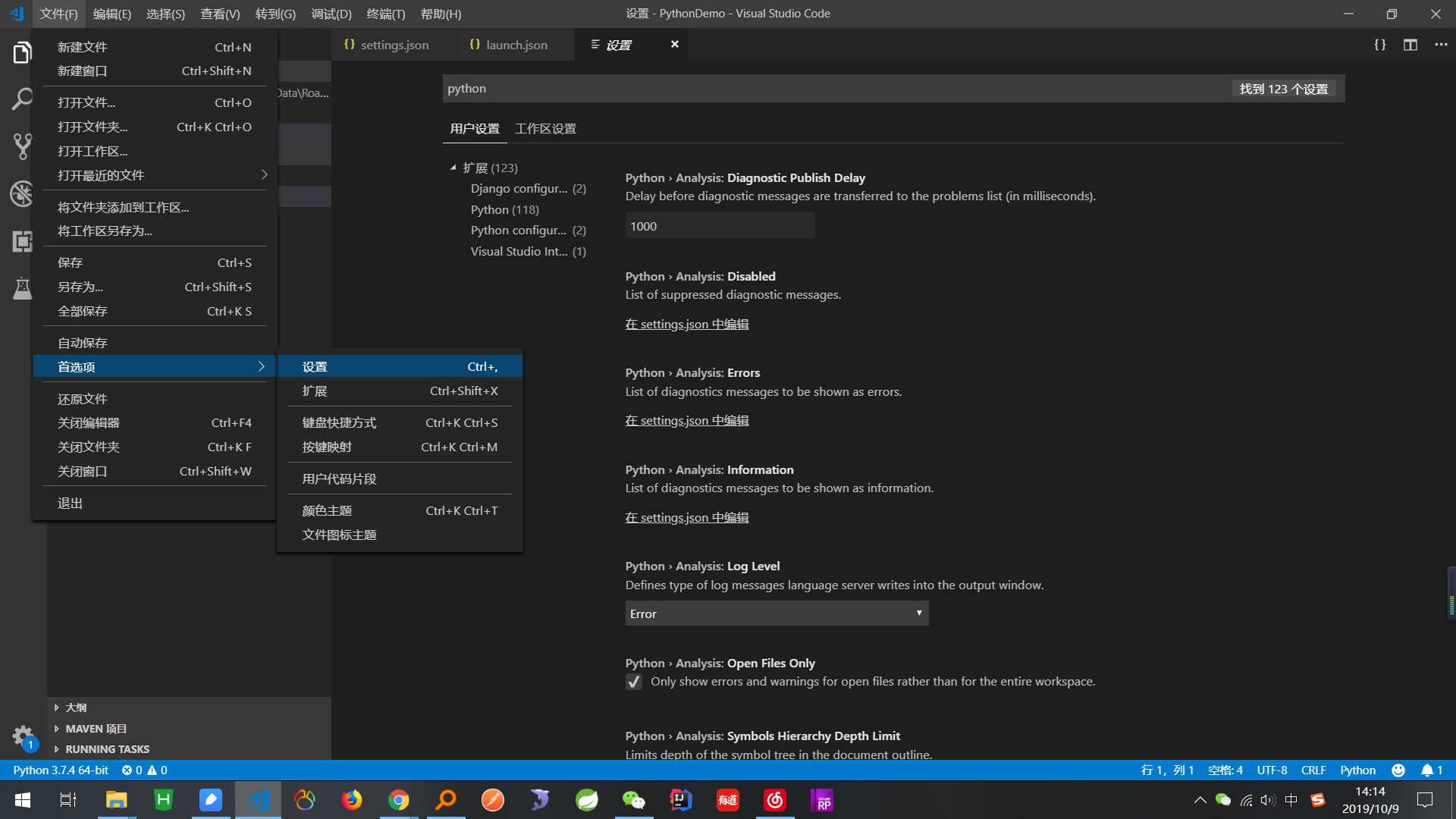
Task: Click errors and warnings count in status bar
Action: [x=144, y=770]
